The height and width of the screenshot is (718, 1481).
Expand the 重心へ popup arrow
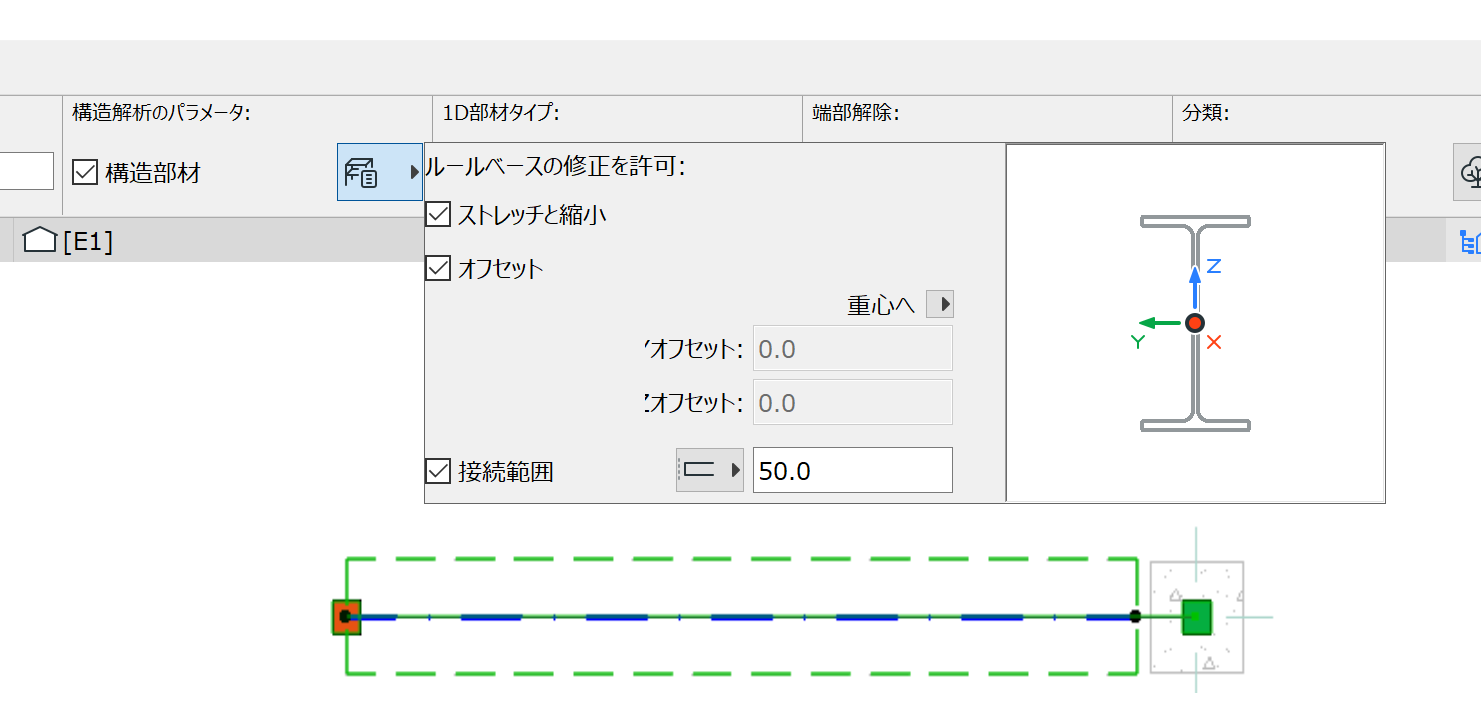[941, 303]
